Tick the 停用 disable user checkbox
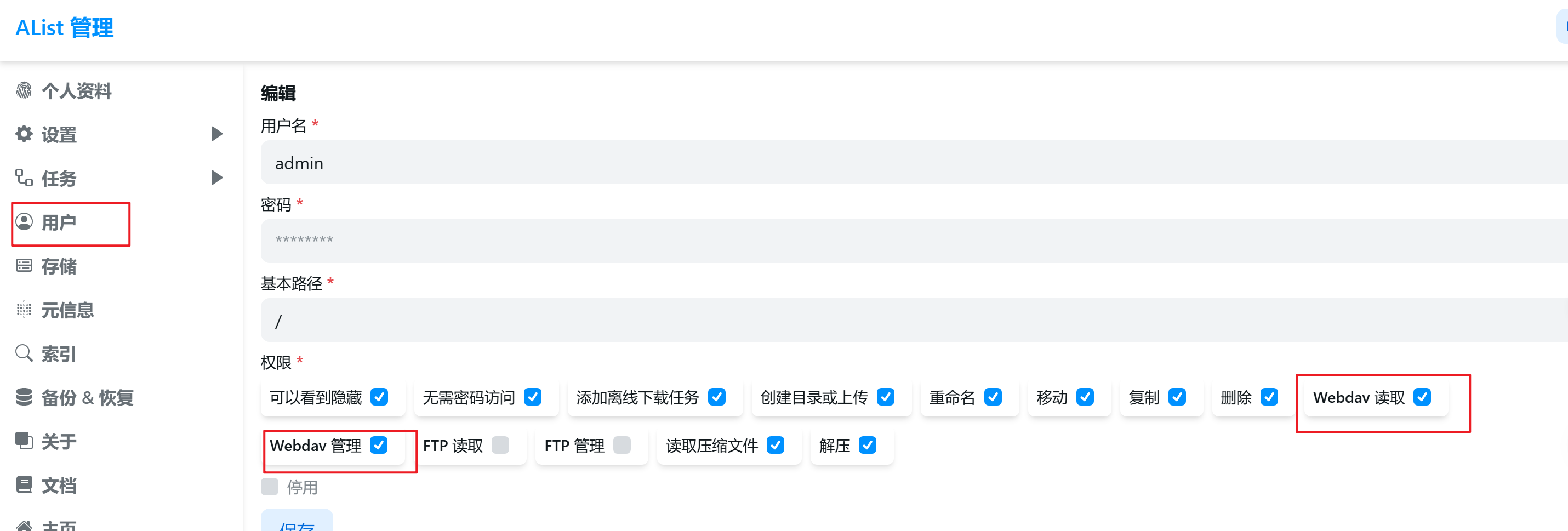Viewport: 1568px width, 531px height. (270, 487)
